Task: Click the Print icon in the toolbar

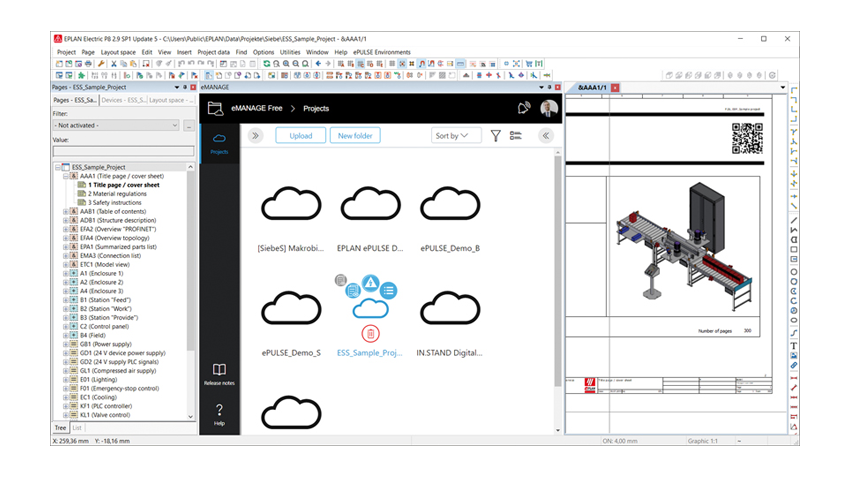Action: [89, 64]
